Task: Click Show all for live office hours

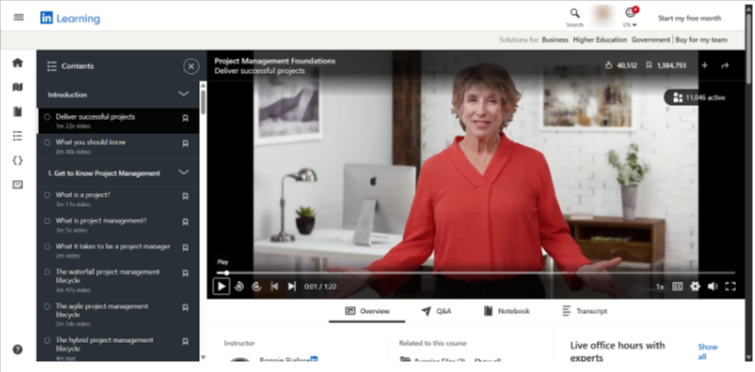Action: point(707,352)
